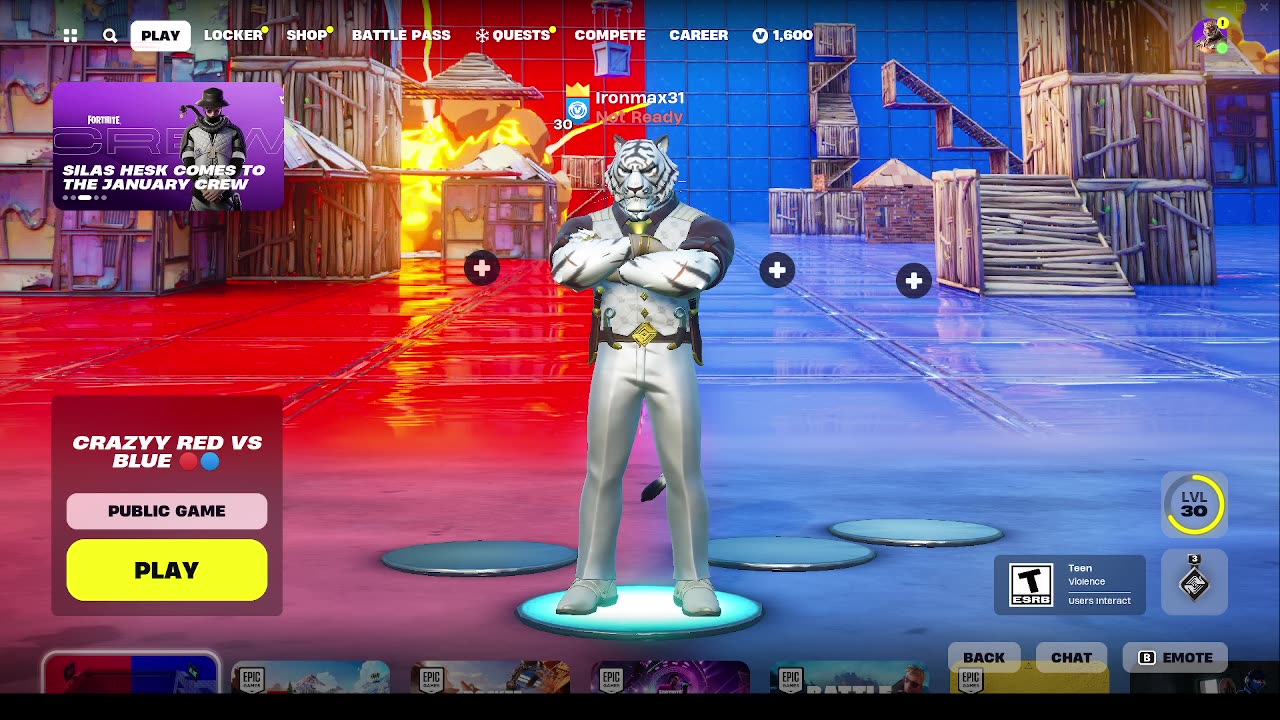Select the yellow Epic Games thumbnail

coord(1030,677)
